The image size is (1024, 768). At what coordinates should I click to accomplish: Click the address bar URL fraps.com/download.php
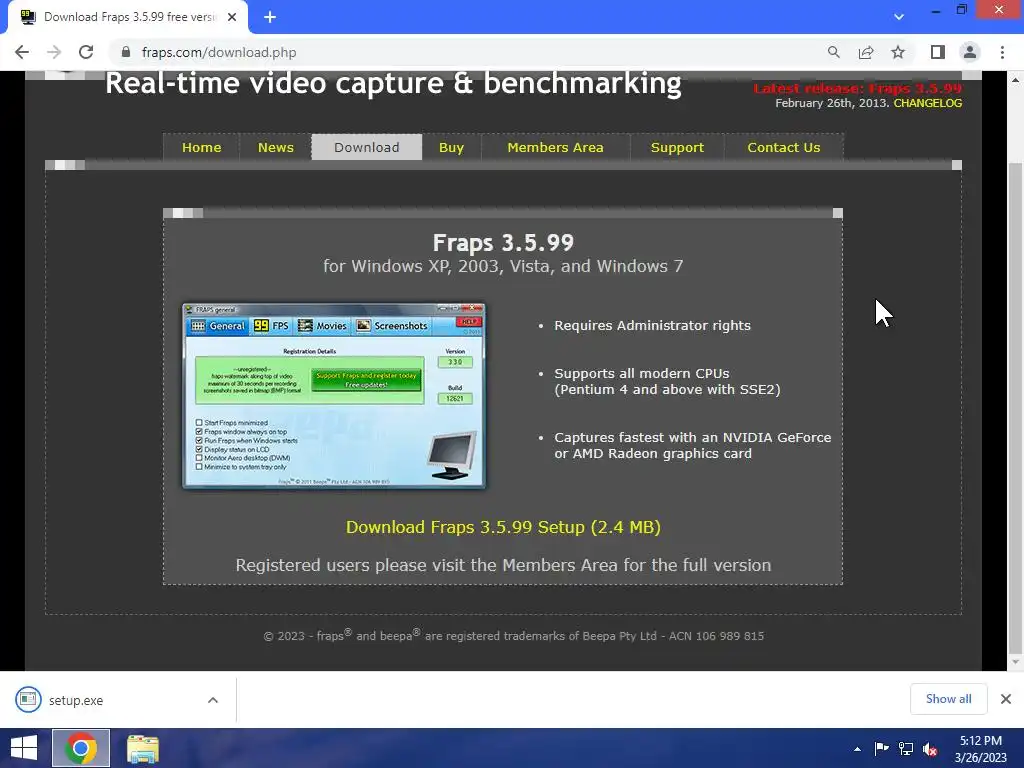[x=219, y=52]
